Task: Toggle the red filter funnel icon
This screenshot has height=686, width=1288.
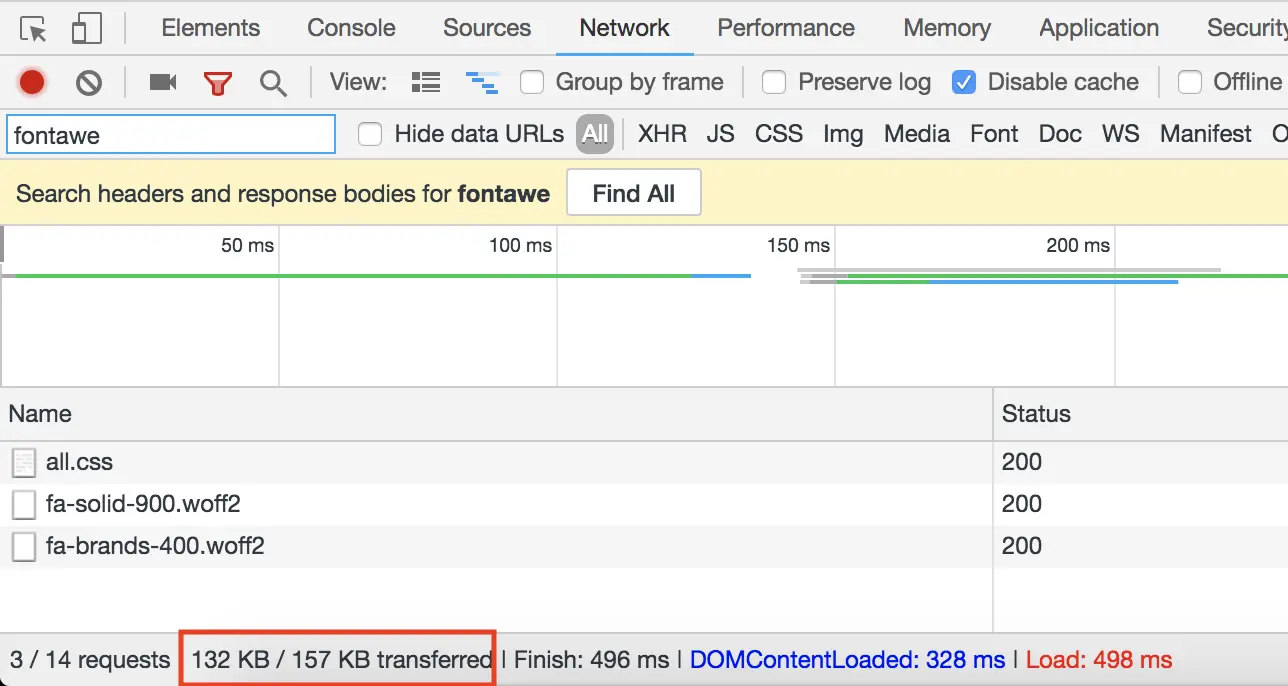Action: tap(218, 83)
